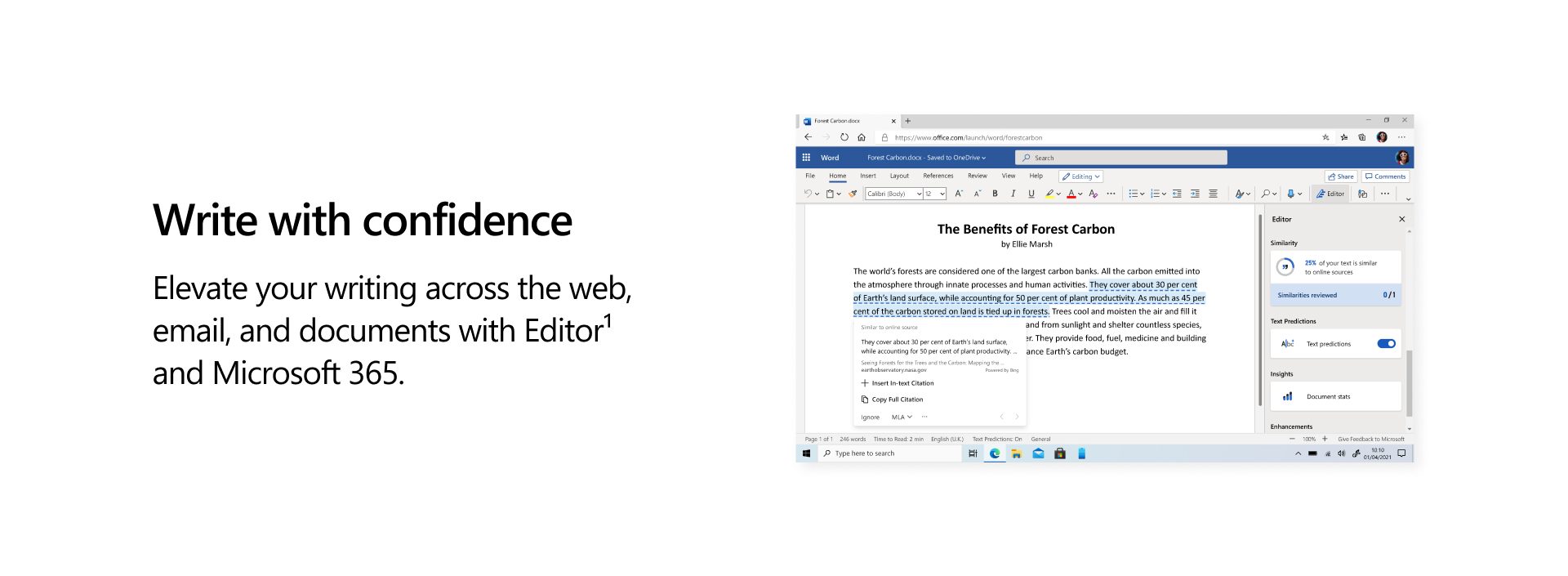Click the Share button
This screenshot has height=576, width=1568.
(1340, 176)
